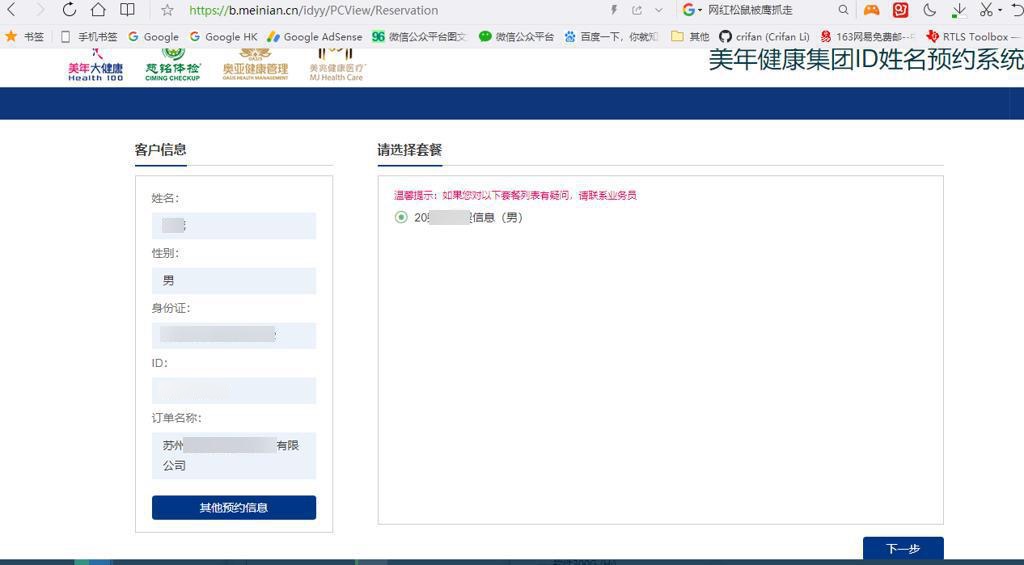1024x565 pixels.
Task: Open the Google AdSense bookmark
Action: 315,37
